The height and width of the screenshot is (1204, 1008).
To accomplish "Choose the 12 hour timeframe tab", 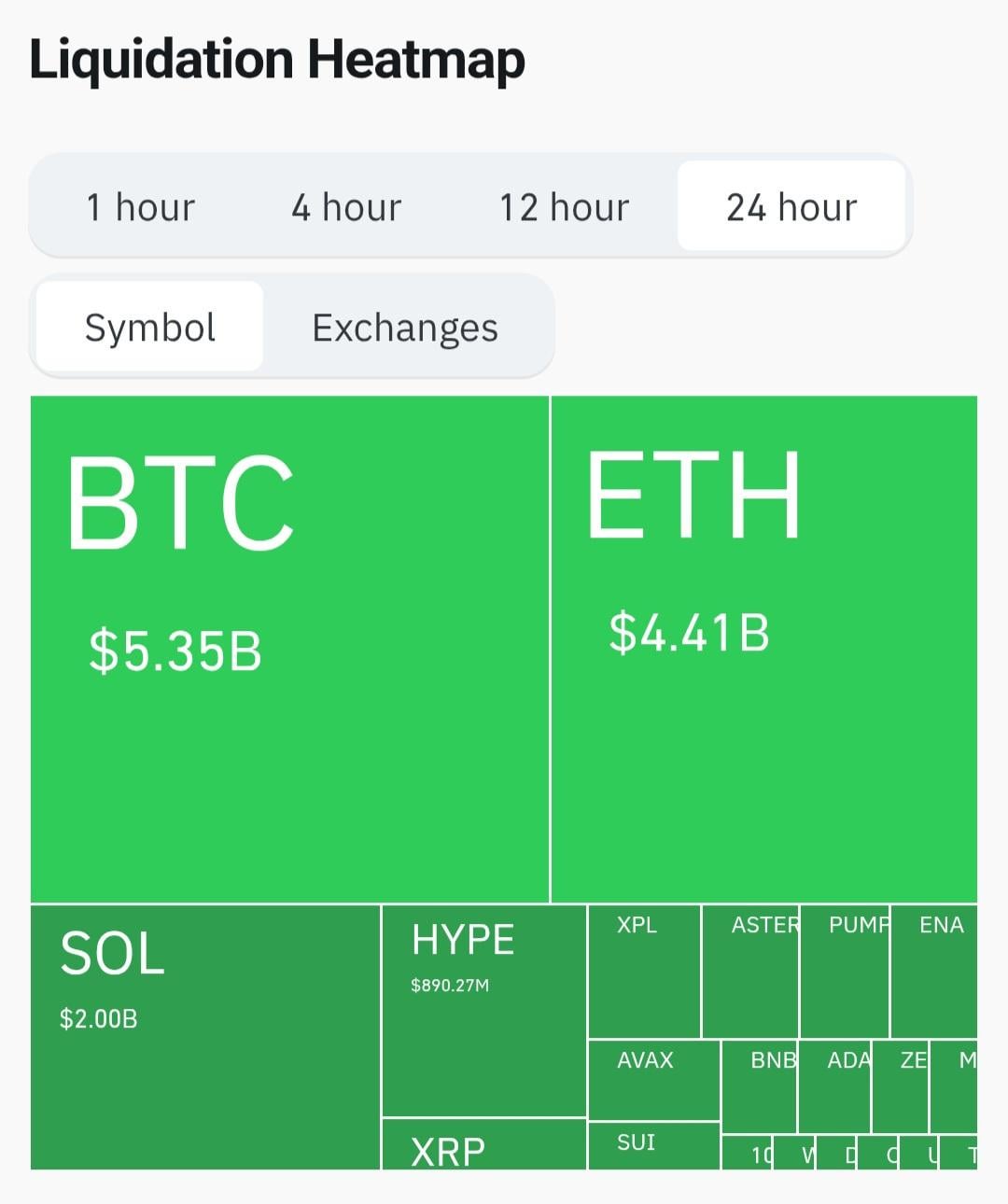I will tap(564, 206).
